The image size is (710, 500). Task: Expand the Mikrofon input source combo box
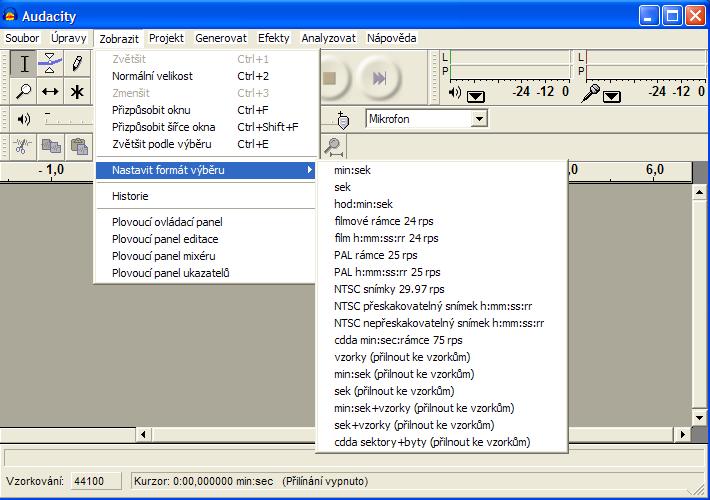pyautogui.click(x=479, y=119)
